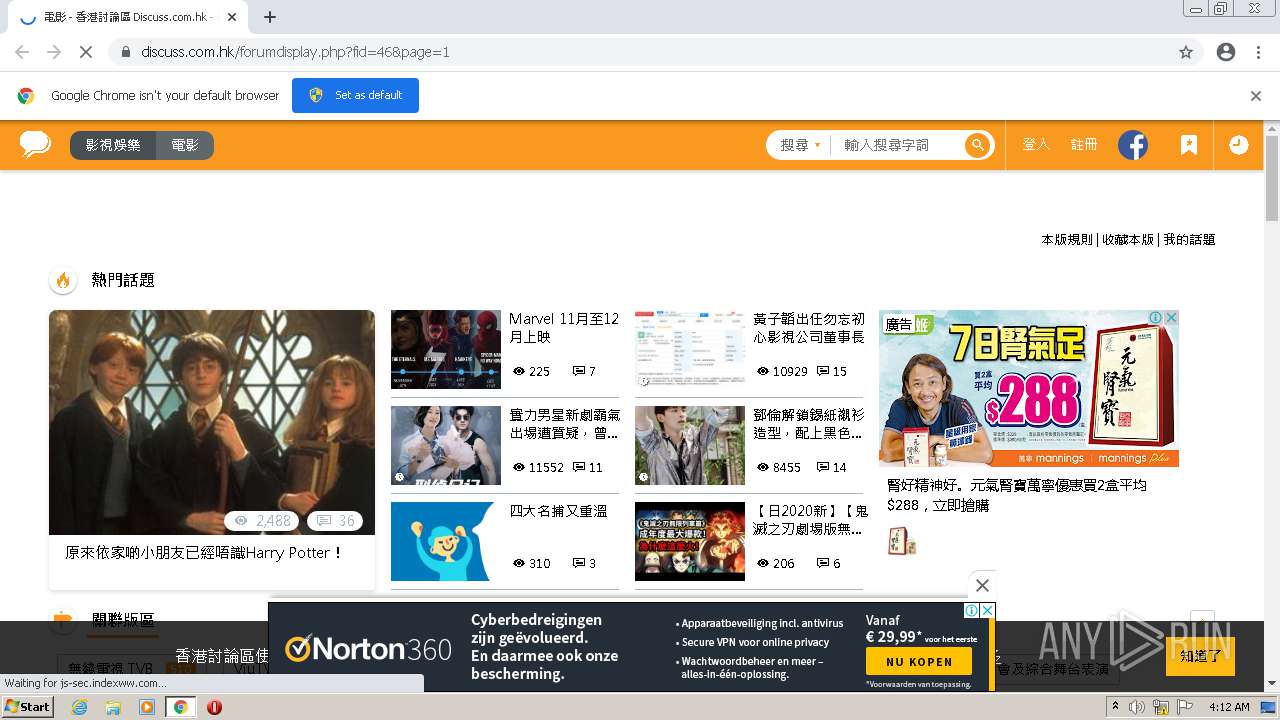This screenshot has width=1280, height=720.
Task: Open the Harry Potter featured thumbnail
Action: 212,422
